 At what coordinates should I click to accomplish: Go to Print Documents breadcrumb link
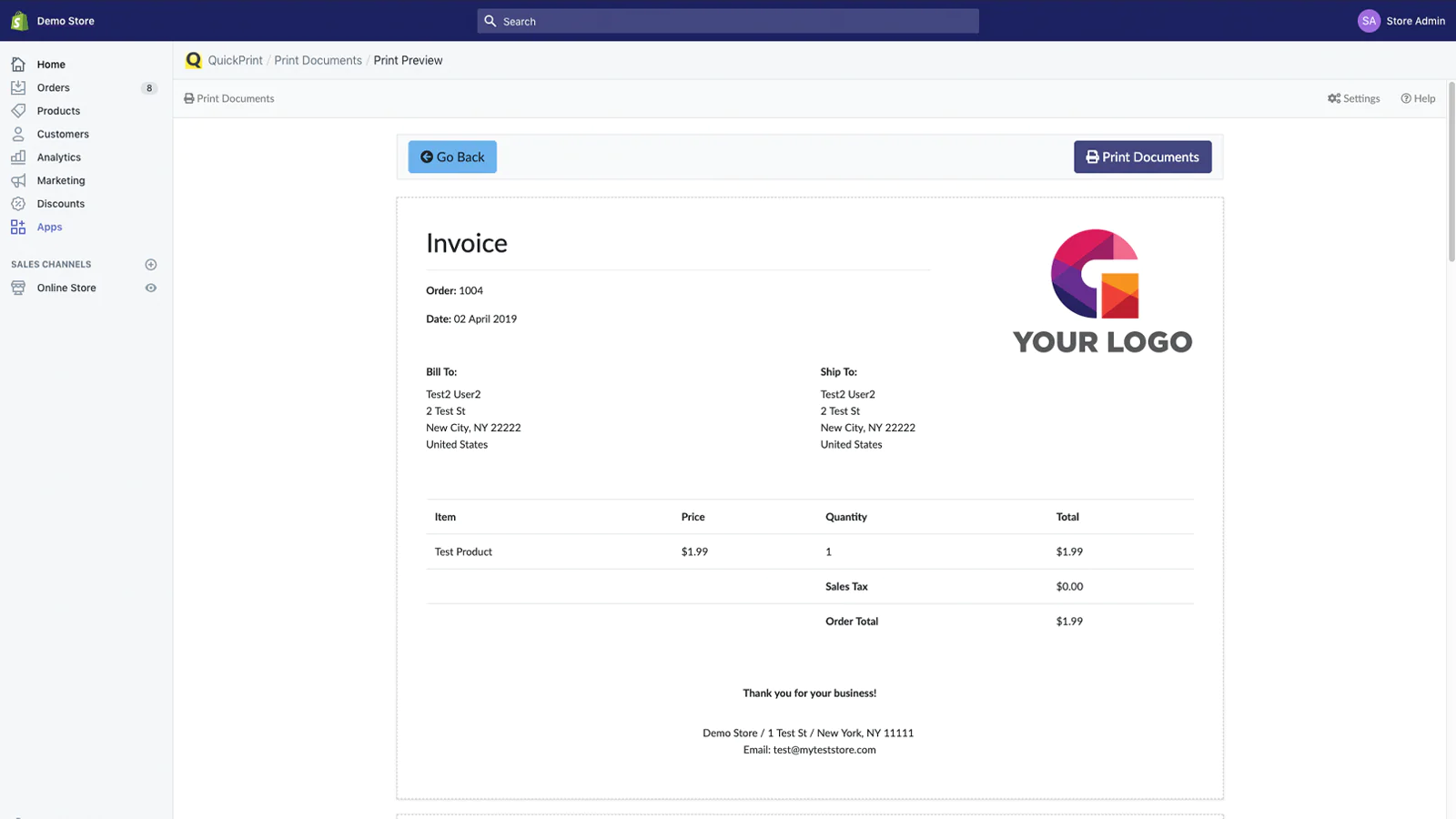[x=318, y=60]
